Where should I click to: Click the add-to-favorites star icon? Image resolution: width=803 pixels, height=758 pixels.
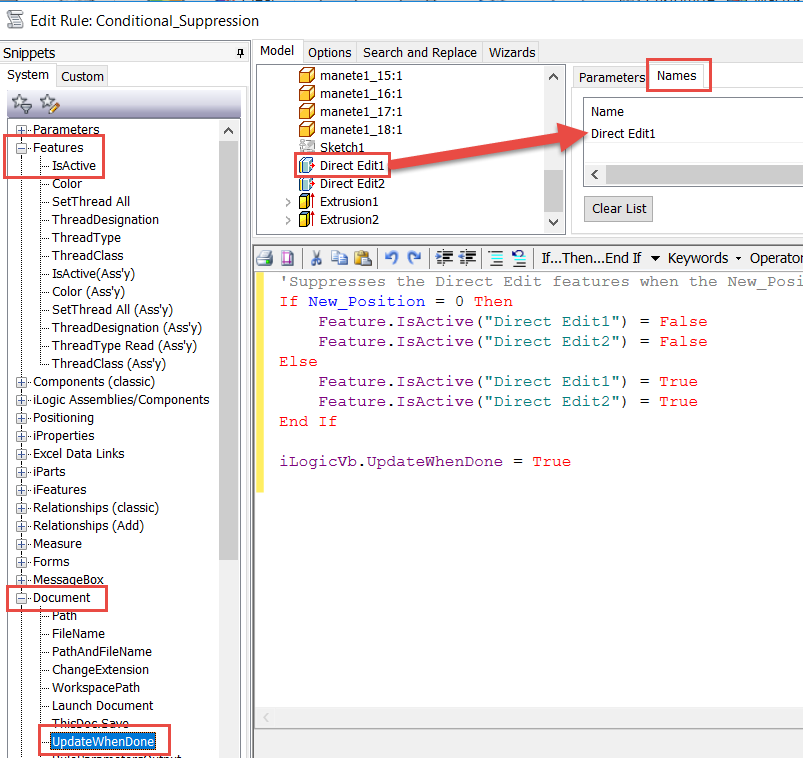(22, 103)
